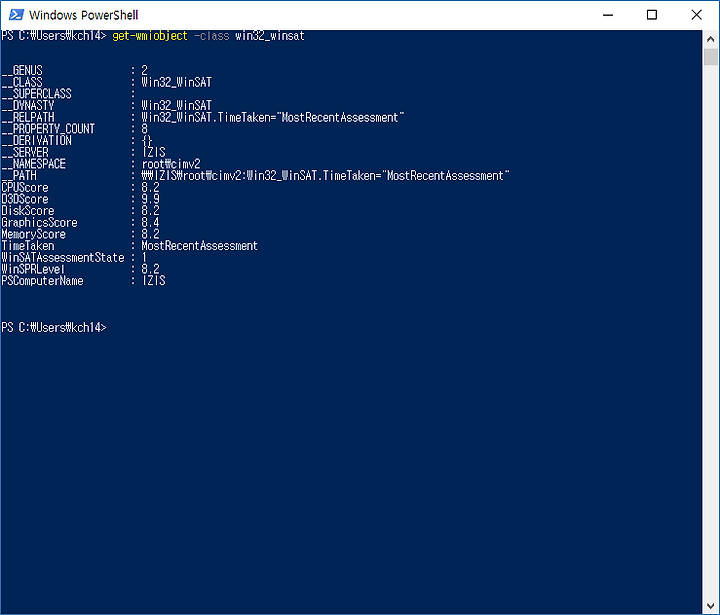Click the empty scrollbar track below thumb

(710, 331)
